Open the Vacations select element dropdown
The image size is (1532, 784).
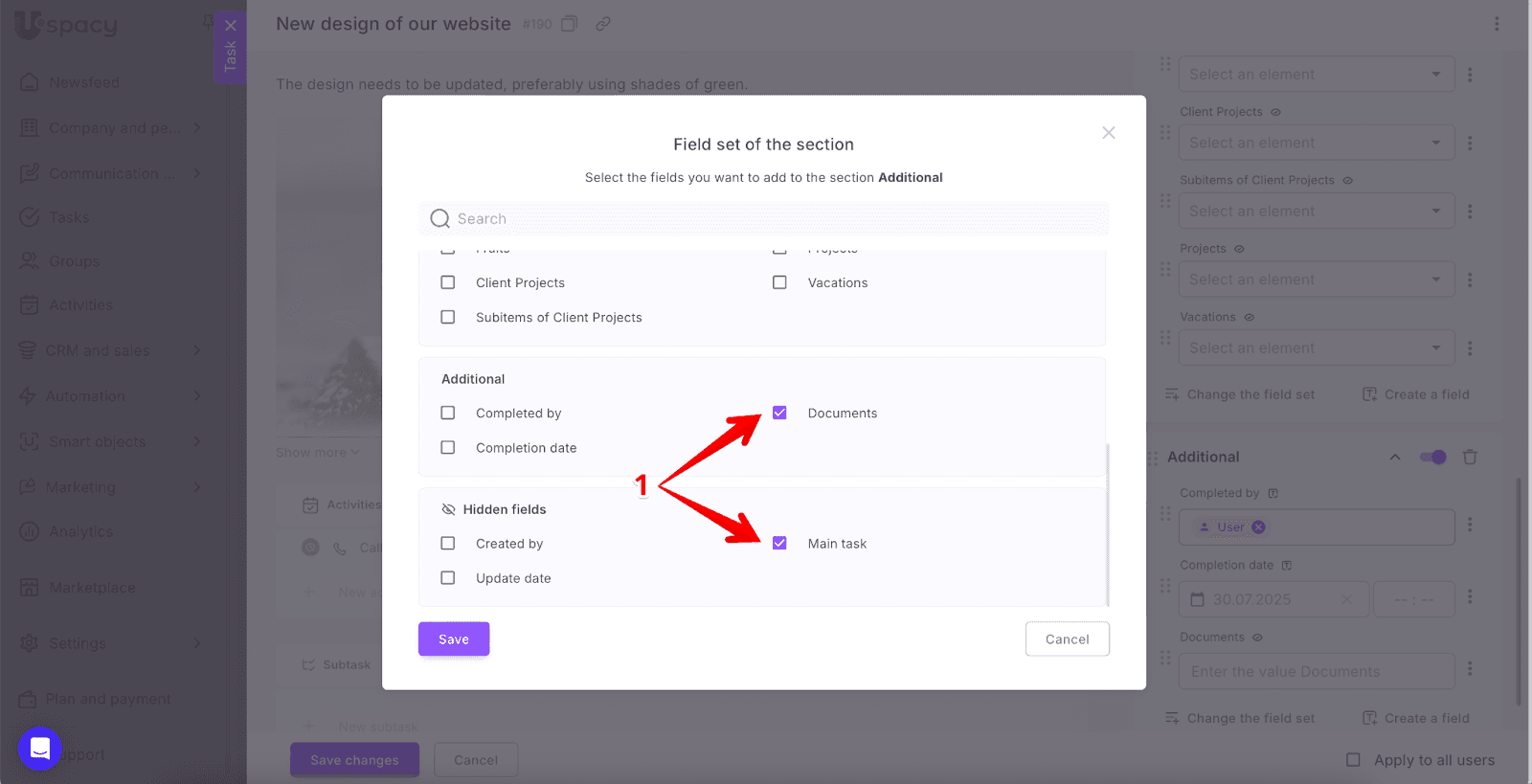[1316, 348]
